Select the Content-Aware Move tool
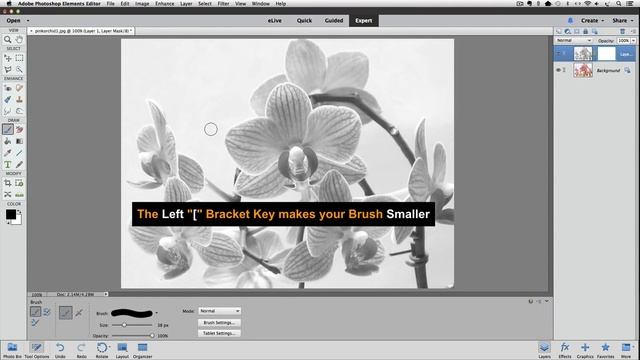The height and width of the screenshot is (360, 640). [x=7, y=194]
